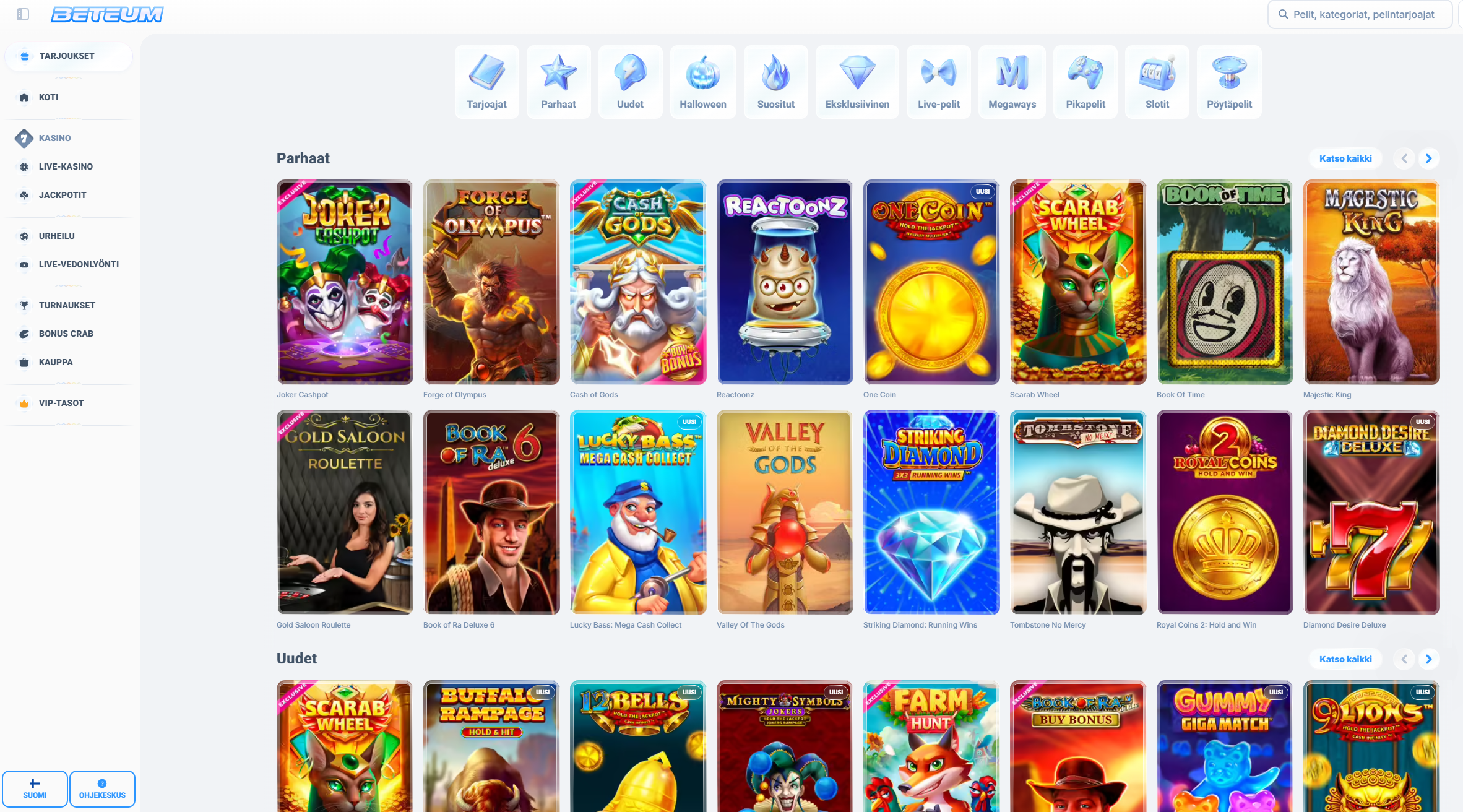Open the Book Of Time thumbnail
This screenshot has width=1463, height=812.
[x=1224, y=282]
